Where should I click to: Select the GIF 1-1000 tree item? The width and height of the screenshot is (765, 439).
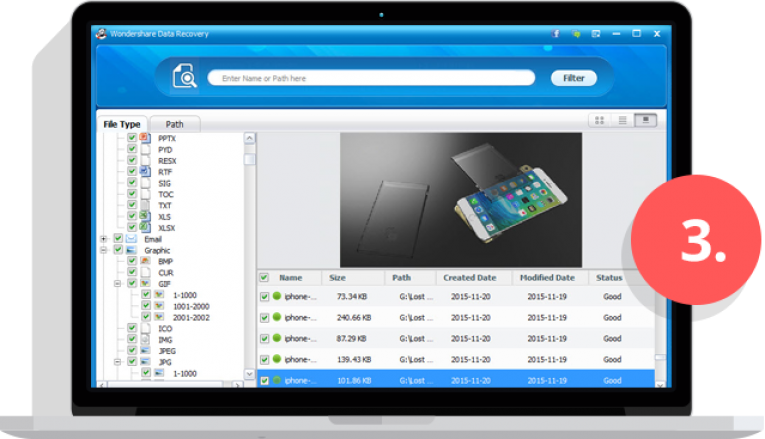pos(184,295)
